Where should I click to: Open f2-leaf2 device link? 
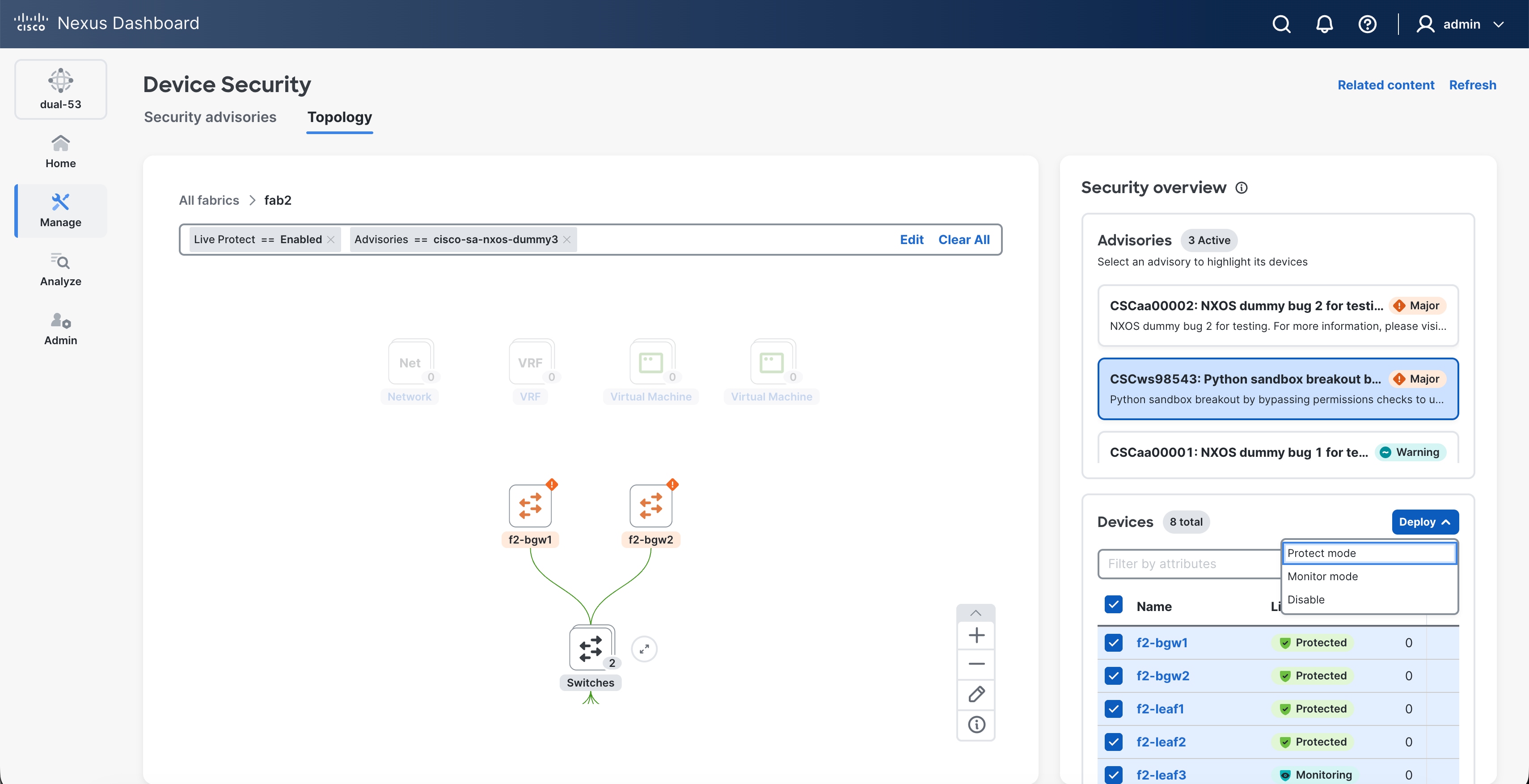tap(1161, 742)
